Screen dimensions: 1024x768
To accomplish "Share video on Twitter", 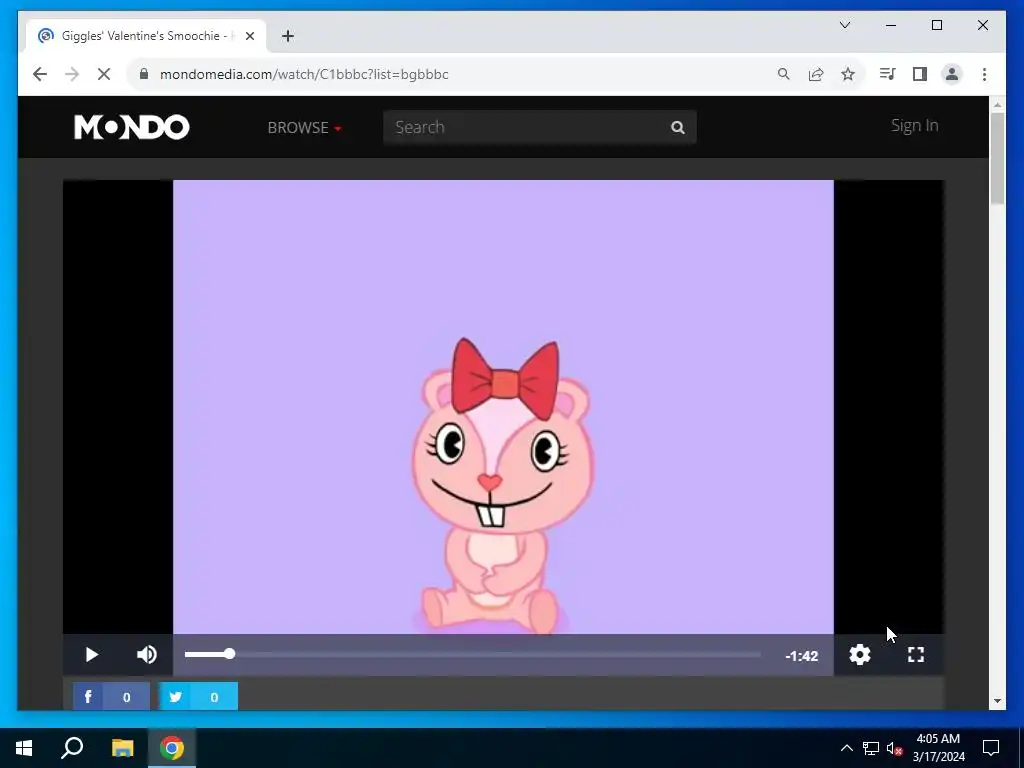I will coord(199,697).
